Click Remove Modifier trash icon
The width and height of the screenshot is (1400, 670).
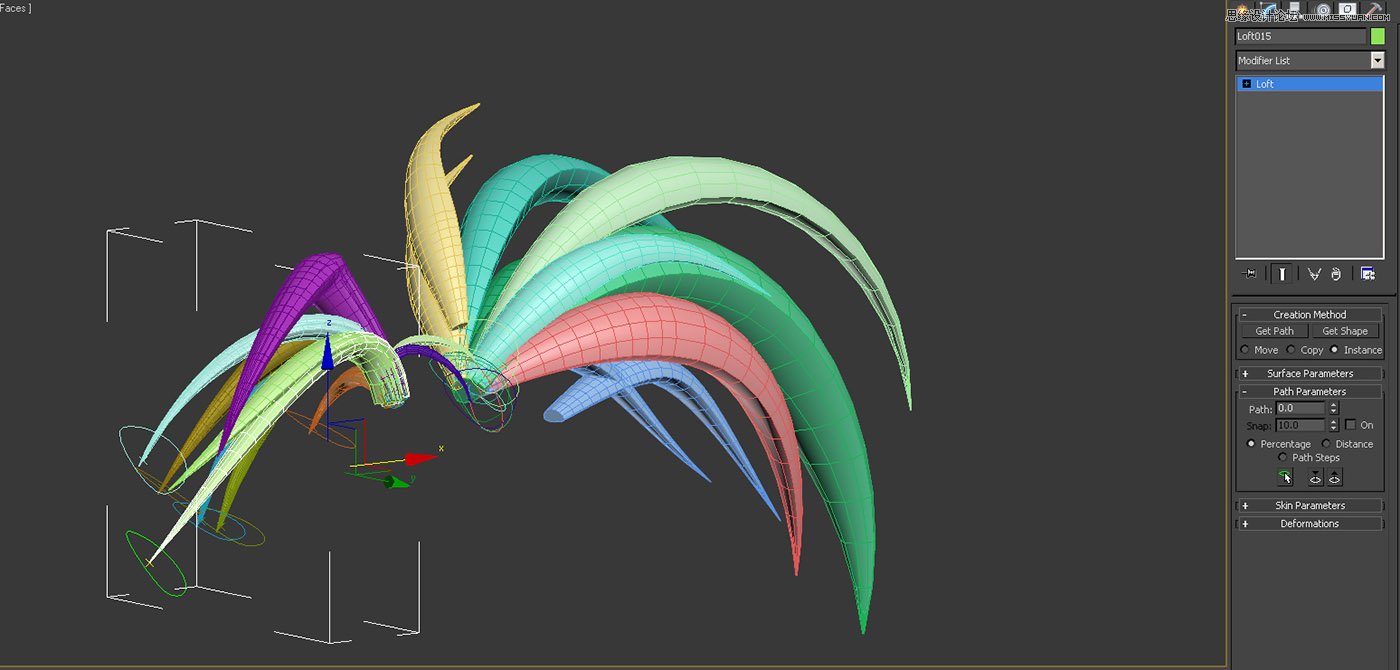pos(1336,273)
